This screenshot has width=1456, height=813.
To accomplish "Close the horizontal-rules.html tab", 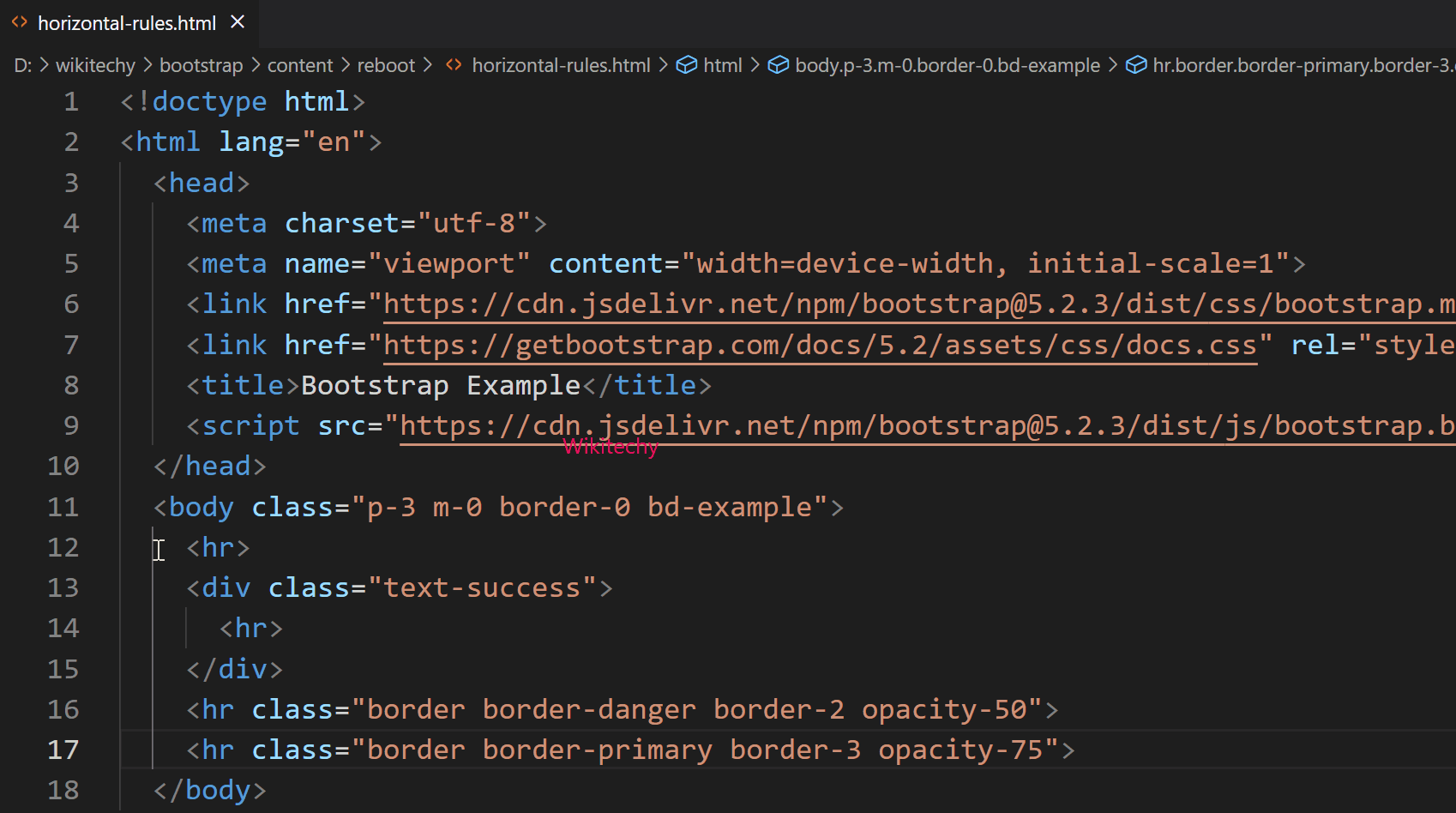I will (x=237, y=22).
